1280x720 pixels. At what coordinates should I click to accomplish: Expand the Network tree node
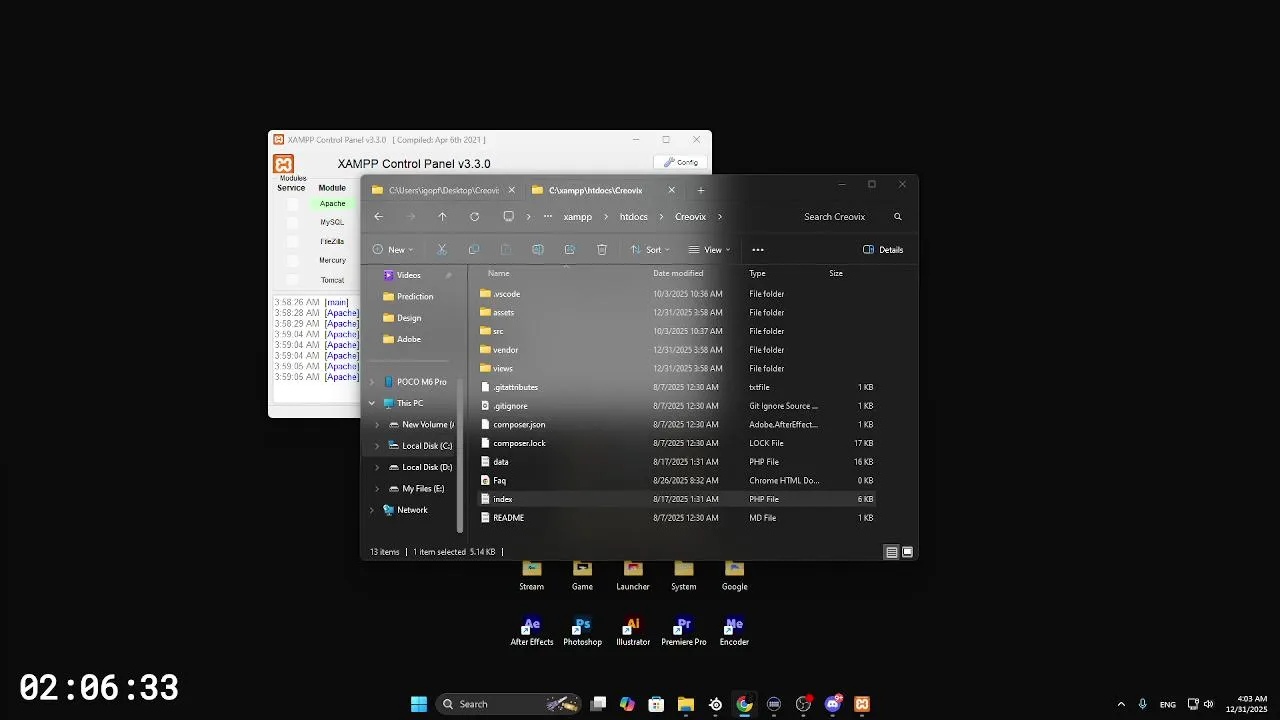(372, 510)
